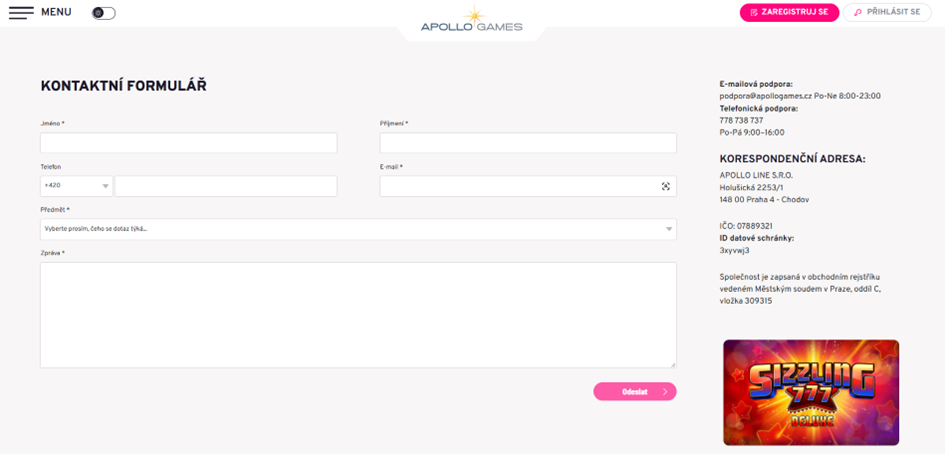Open the Předmět subject dropdown
The image size is (945, 454).
(x=359, y=229)
